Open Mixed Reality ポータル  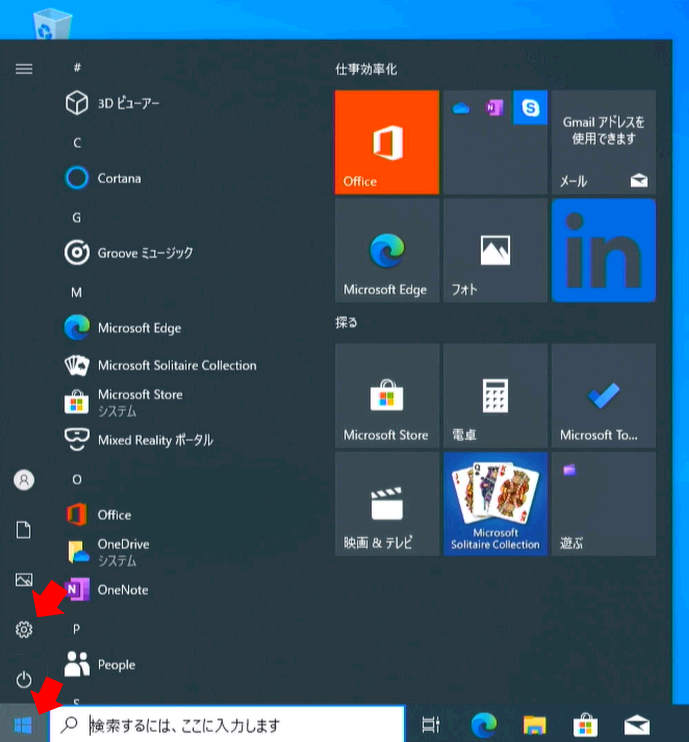pos(139,440)
